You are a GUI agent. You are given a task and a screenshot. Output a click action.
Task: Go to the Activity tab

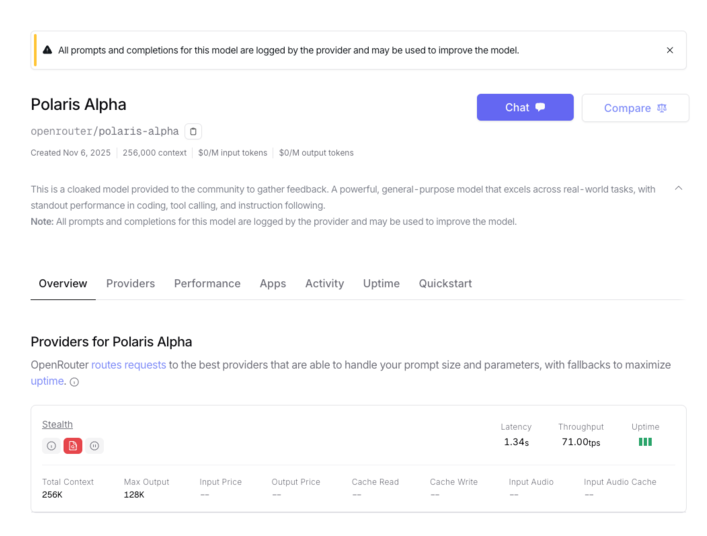click(324, 284)
